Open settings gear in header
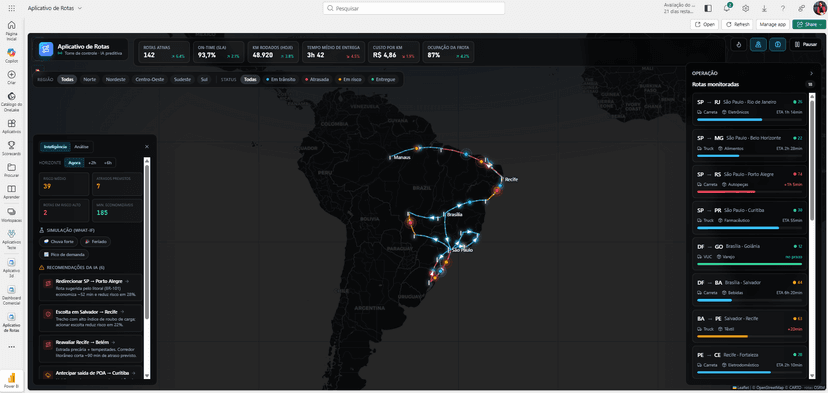This screenshot has height=393, width=828. [746, 8]
